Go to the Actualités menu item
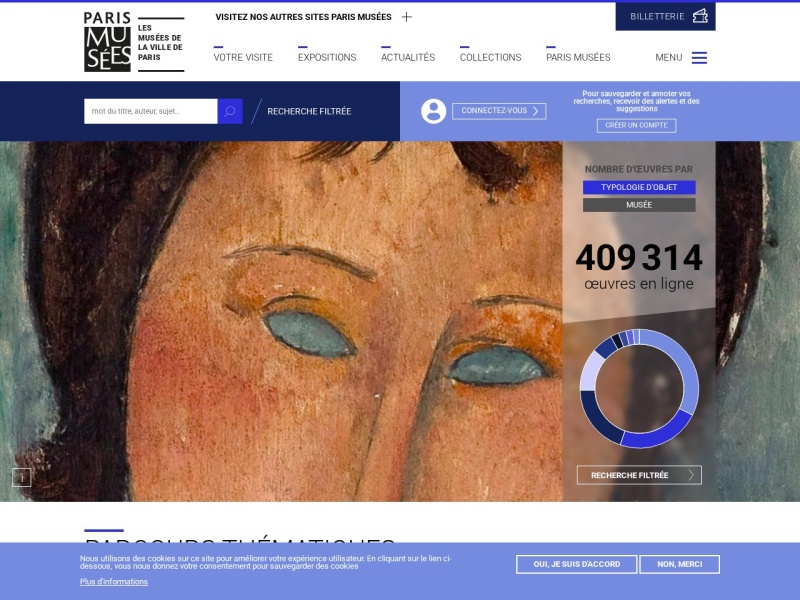The image size is (800, 600). [x=408, y=57]
